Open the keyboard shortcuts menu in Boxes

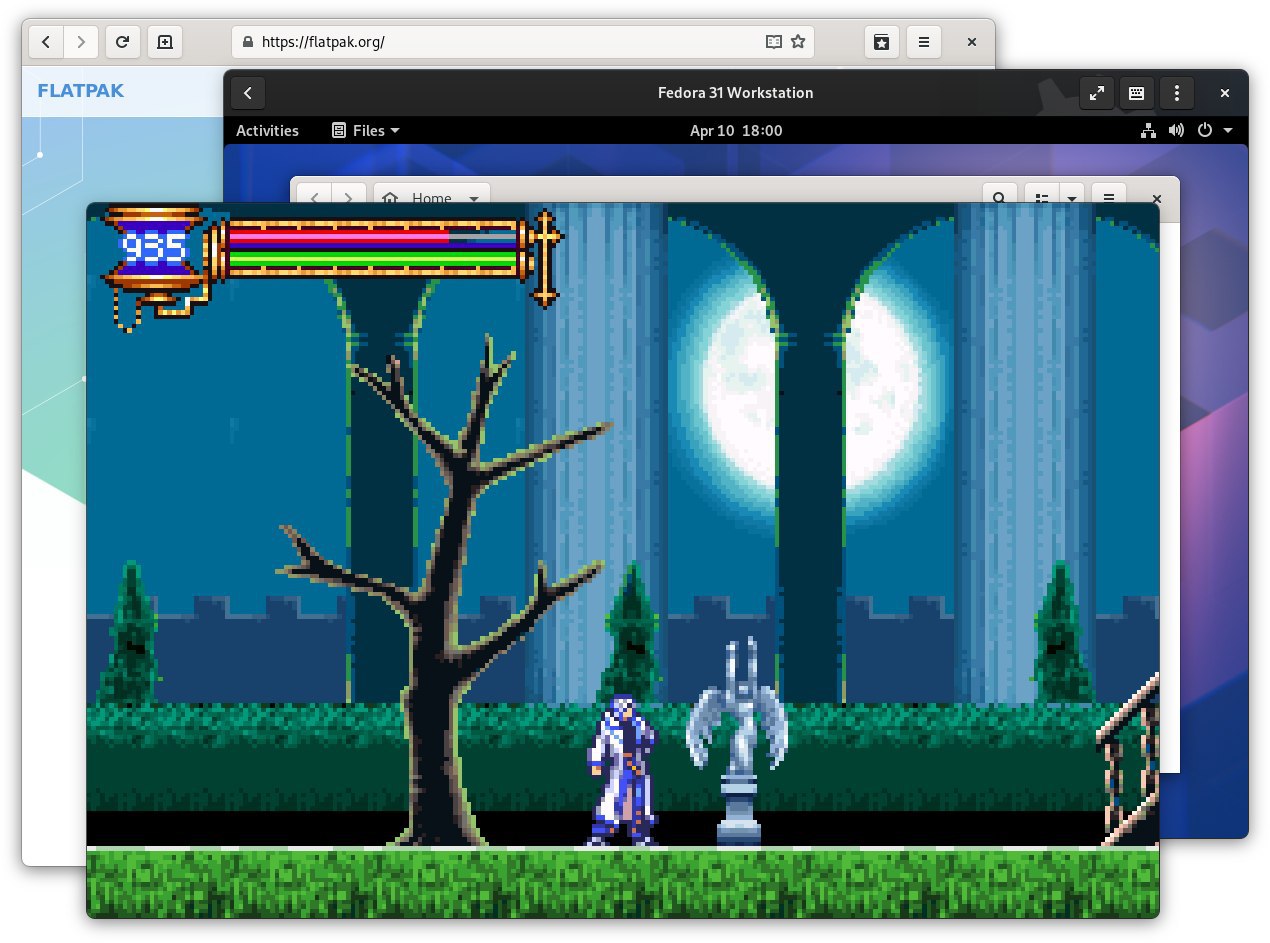click(1137, 93)
